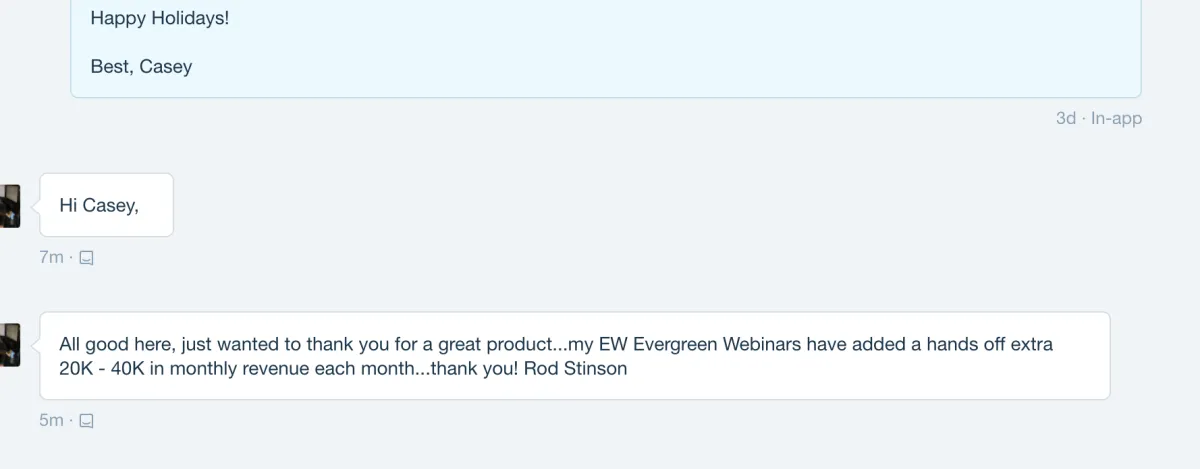Open the avatar next to "Hi Casey,"
The width and height of the screenshot is (1200, 469).
click(10, 206)
